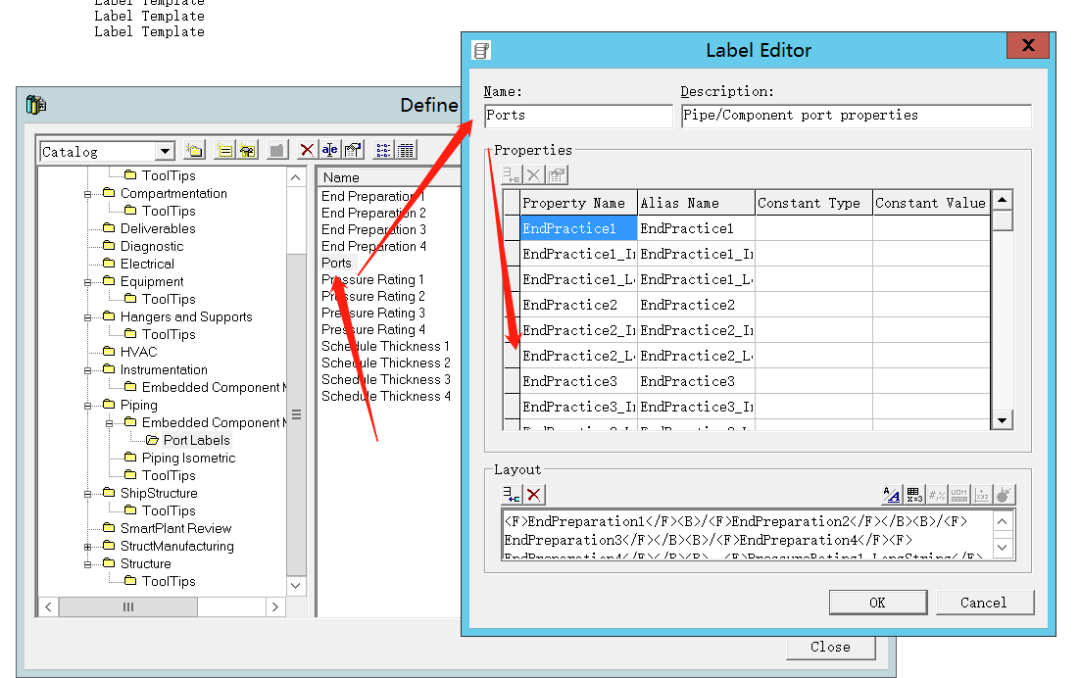Image resolution: width=1080 pixels, height=678 pixels.
Task: Switch to grid details view icon
Action: pos(406,150)
